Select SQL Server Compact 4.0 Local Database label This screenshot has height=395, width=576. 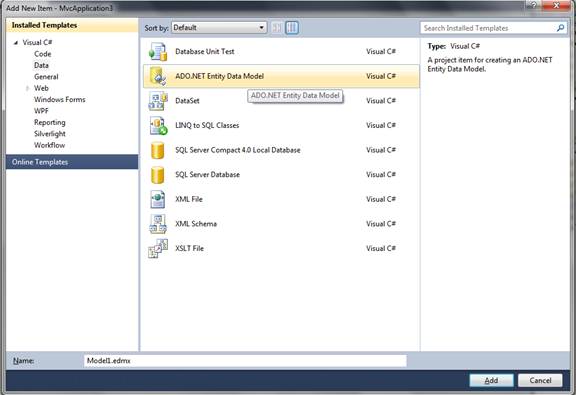238,150
